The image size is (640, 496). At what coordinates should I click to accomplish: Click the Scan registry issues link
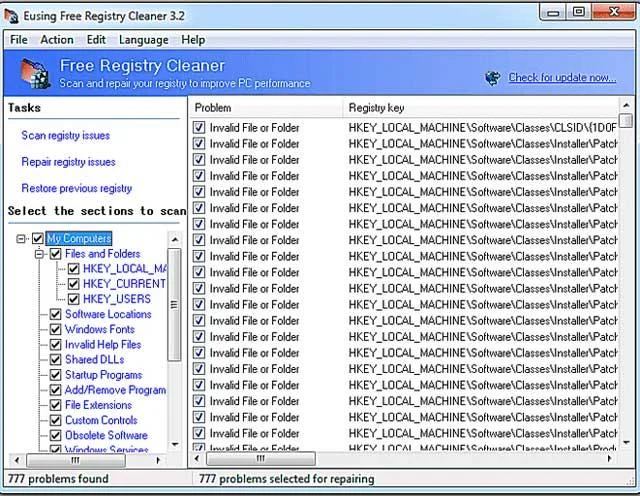[66, 136]
